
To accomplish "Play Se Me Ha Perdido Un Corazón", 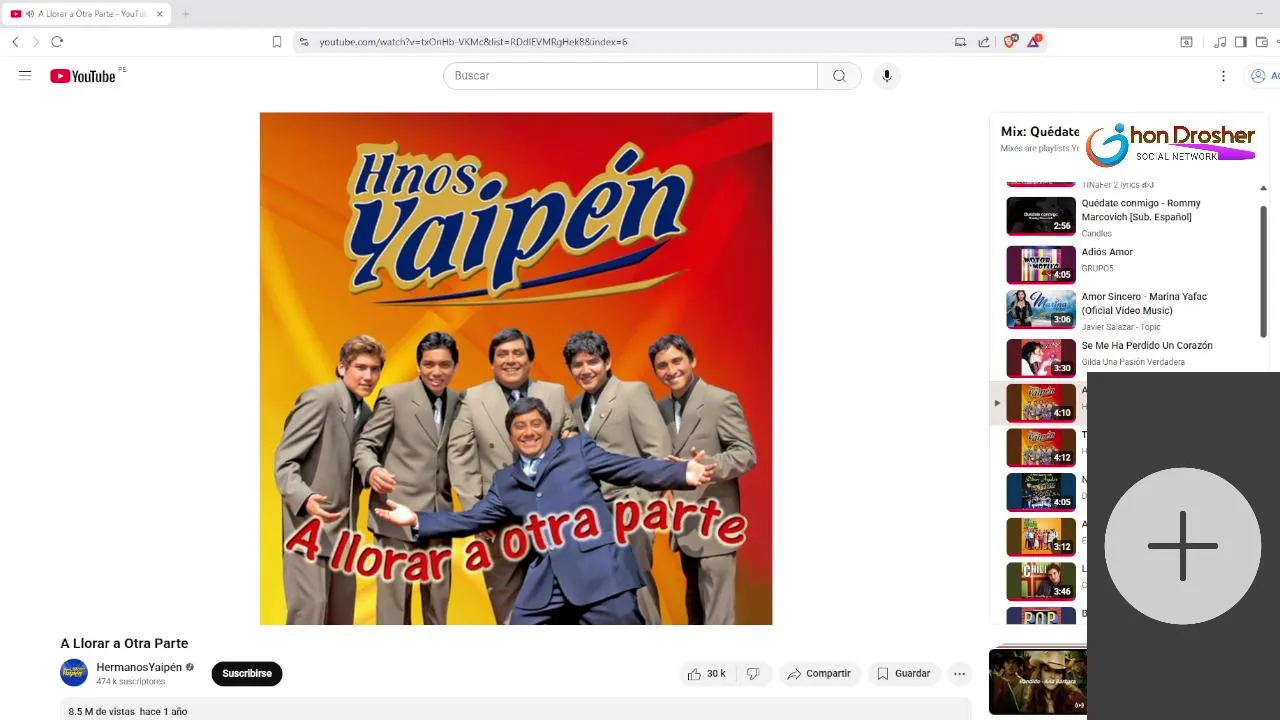I will (x=1147, y=345).
